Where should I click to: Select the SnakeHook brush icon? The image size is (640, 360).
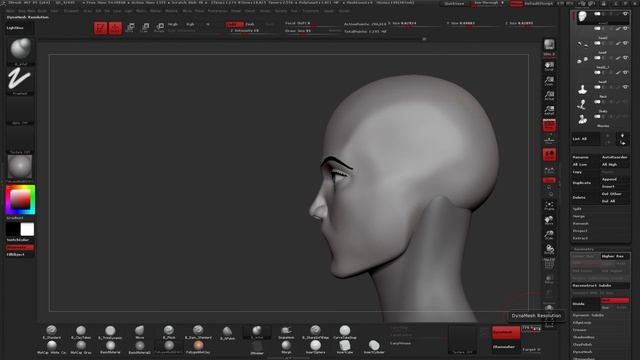point(286,331)
